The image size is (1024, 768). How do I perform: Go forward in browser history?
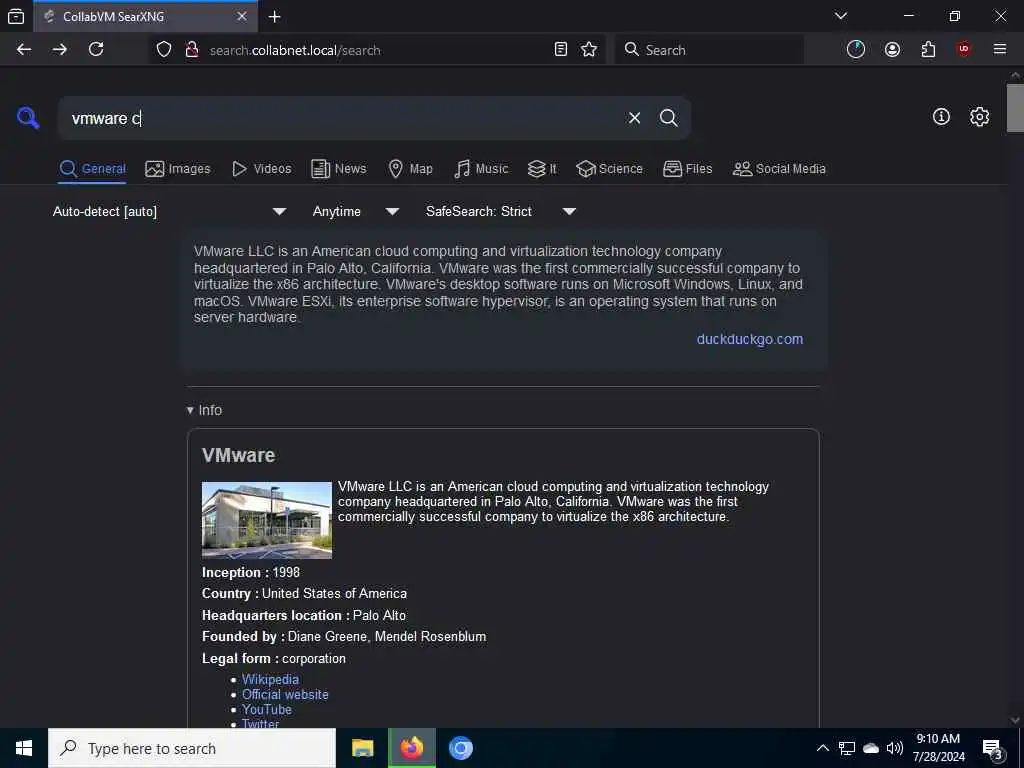[x=60, y=50]
